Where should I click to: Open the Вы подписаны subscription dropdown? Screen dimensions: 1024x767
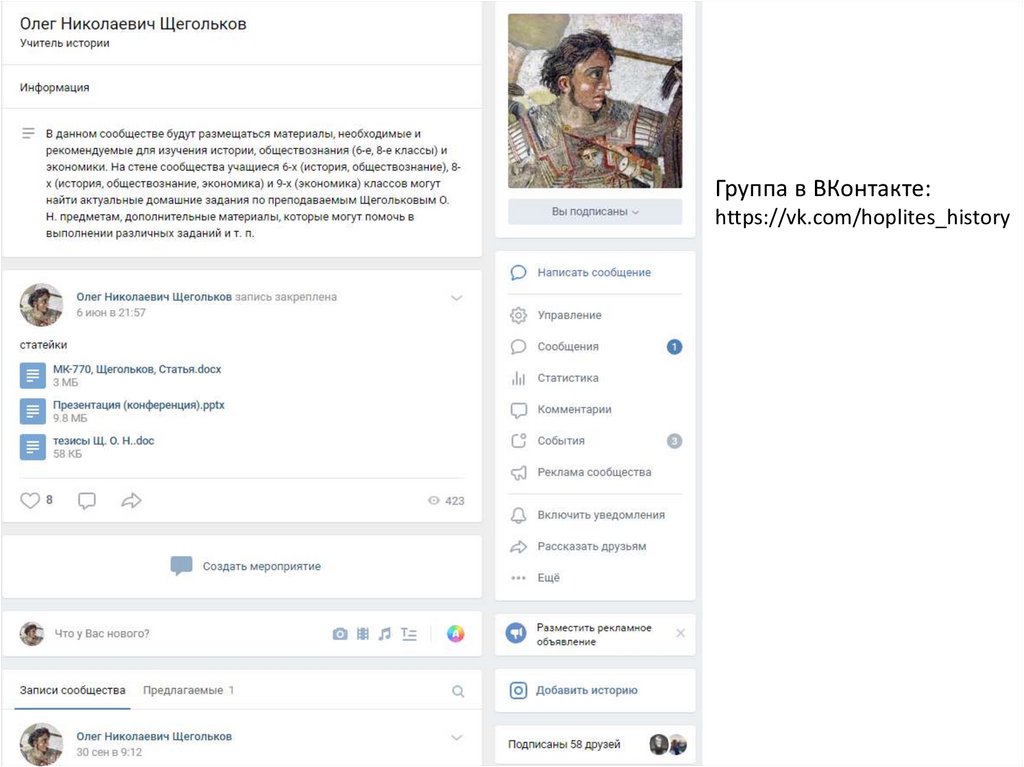coord(595,212)
